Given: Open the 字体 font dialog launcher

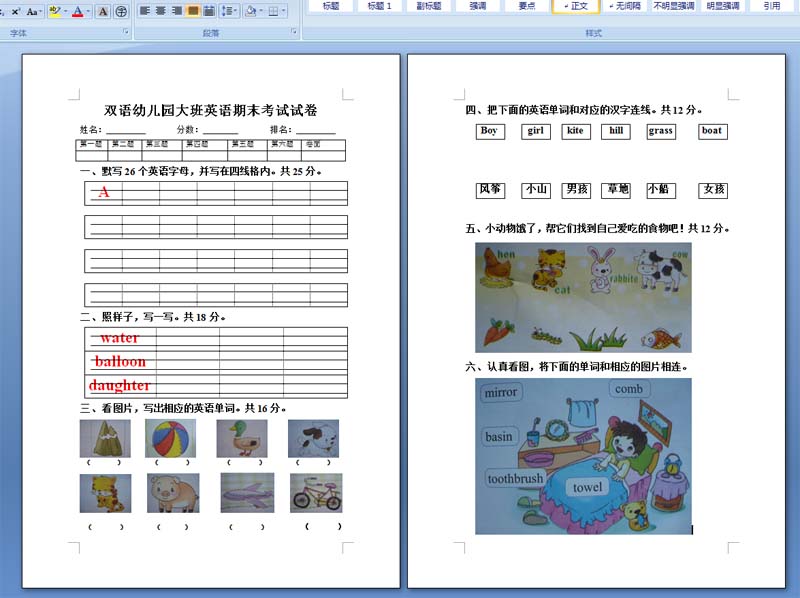Looking at the screenshot, I should pyautogui.click(x=126, y=32).
